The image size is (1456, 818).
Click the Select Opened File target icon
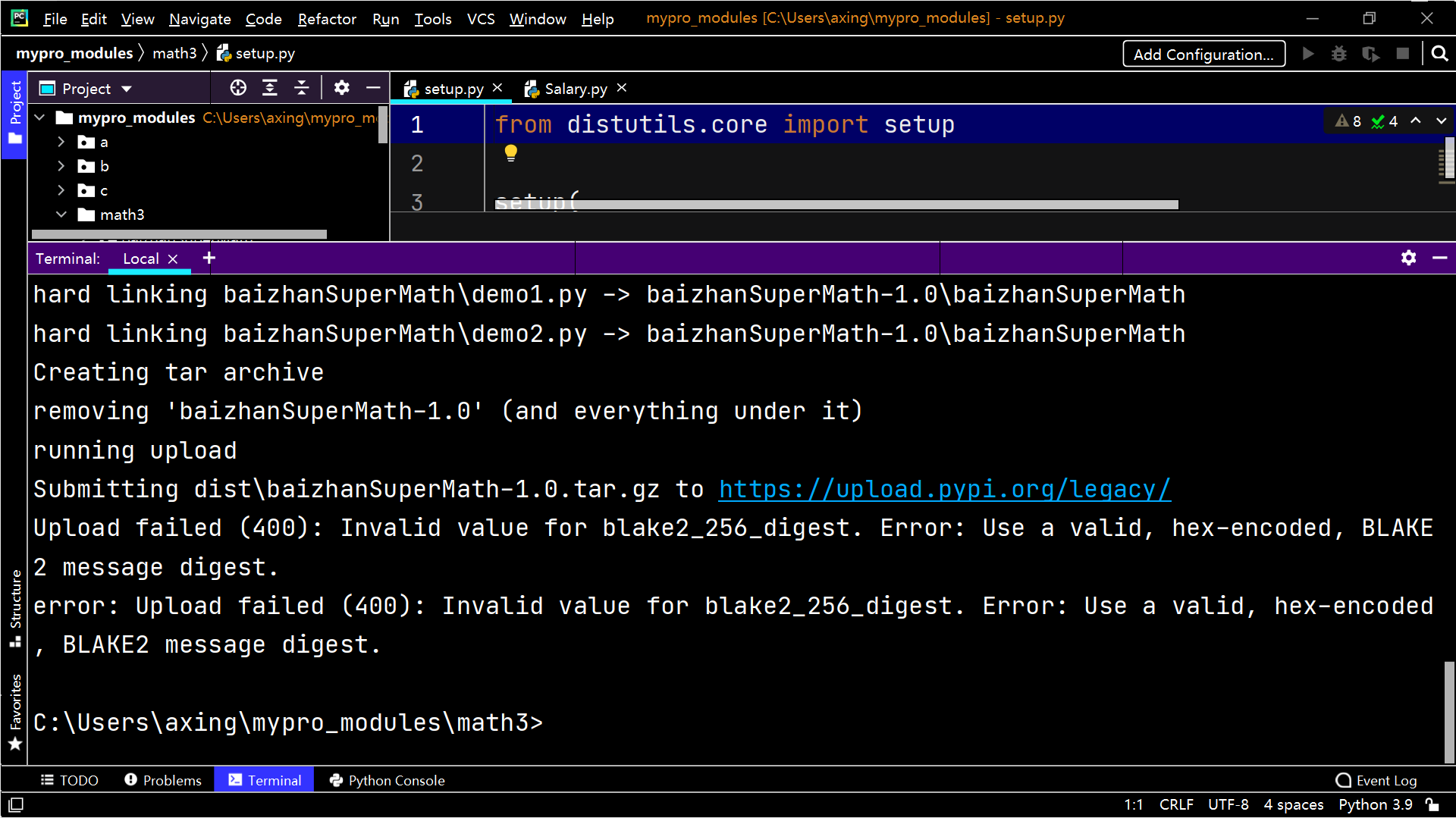click(x=238, y=88)
